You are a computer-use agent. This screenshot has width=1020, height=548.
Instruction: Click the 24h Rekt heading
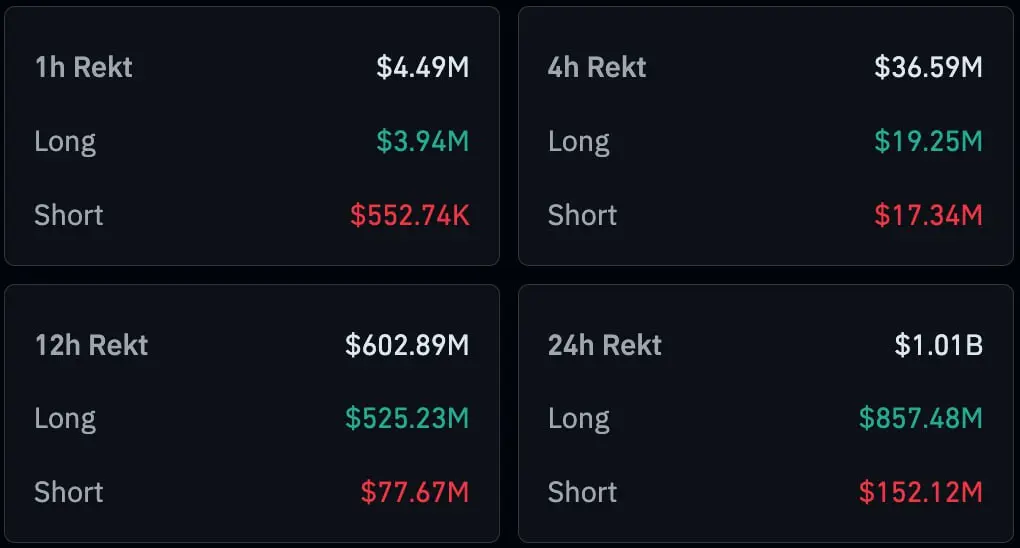click(605, 345)
